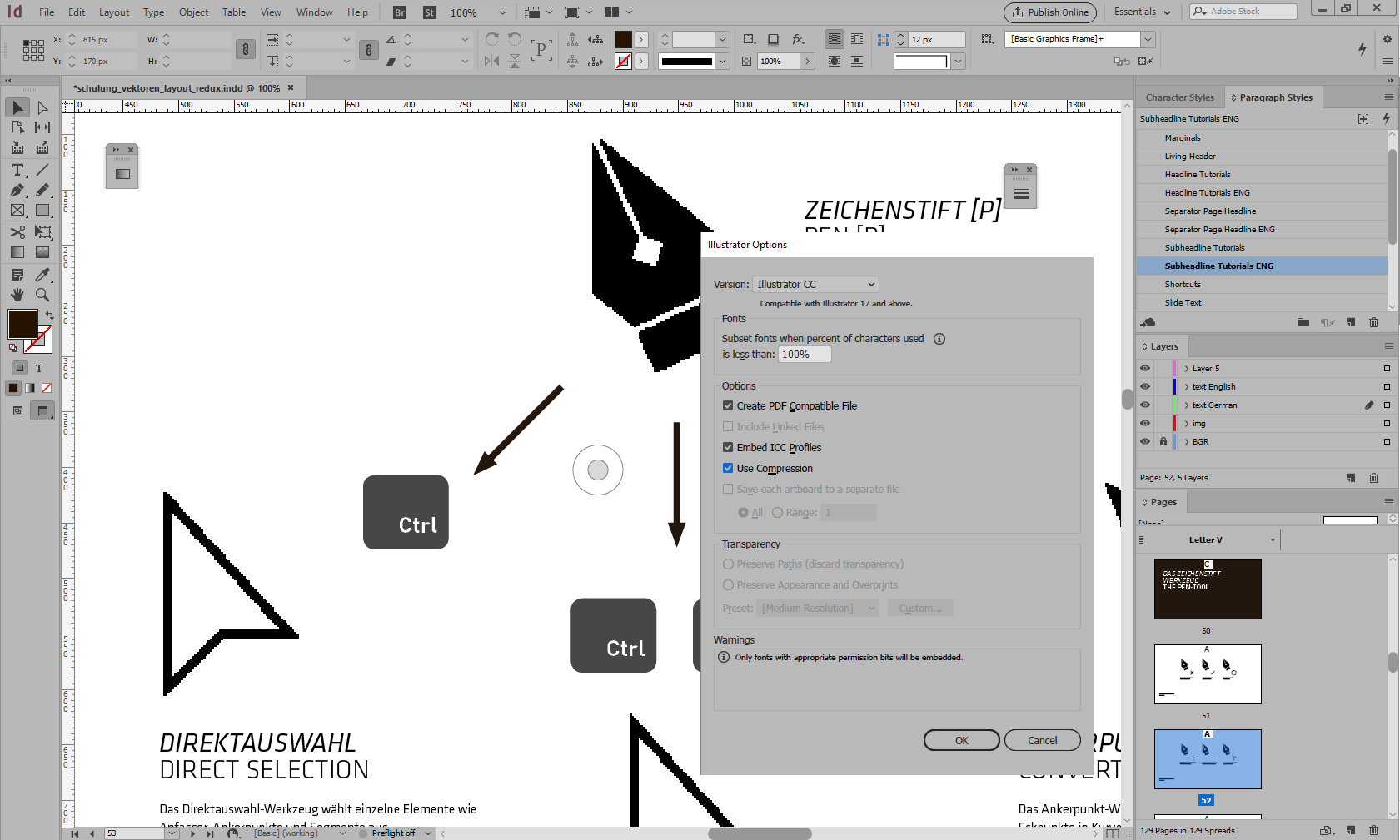
Task: Open Basic Graphics Frame style dropdown
Action: (1148, 39)
